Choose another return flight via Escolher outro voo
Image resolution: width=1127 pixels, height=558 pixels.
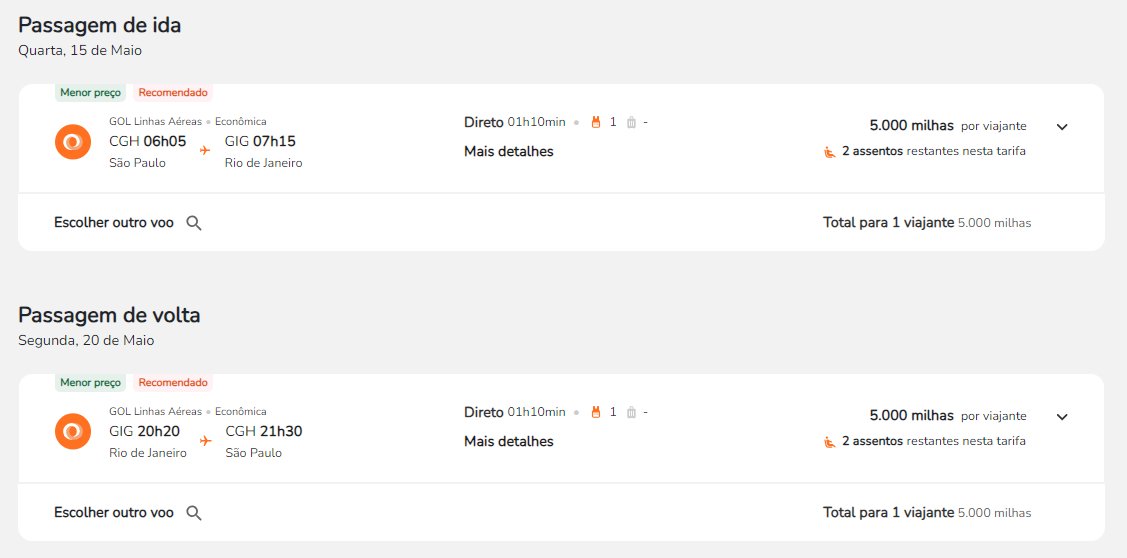coord(114,513)
